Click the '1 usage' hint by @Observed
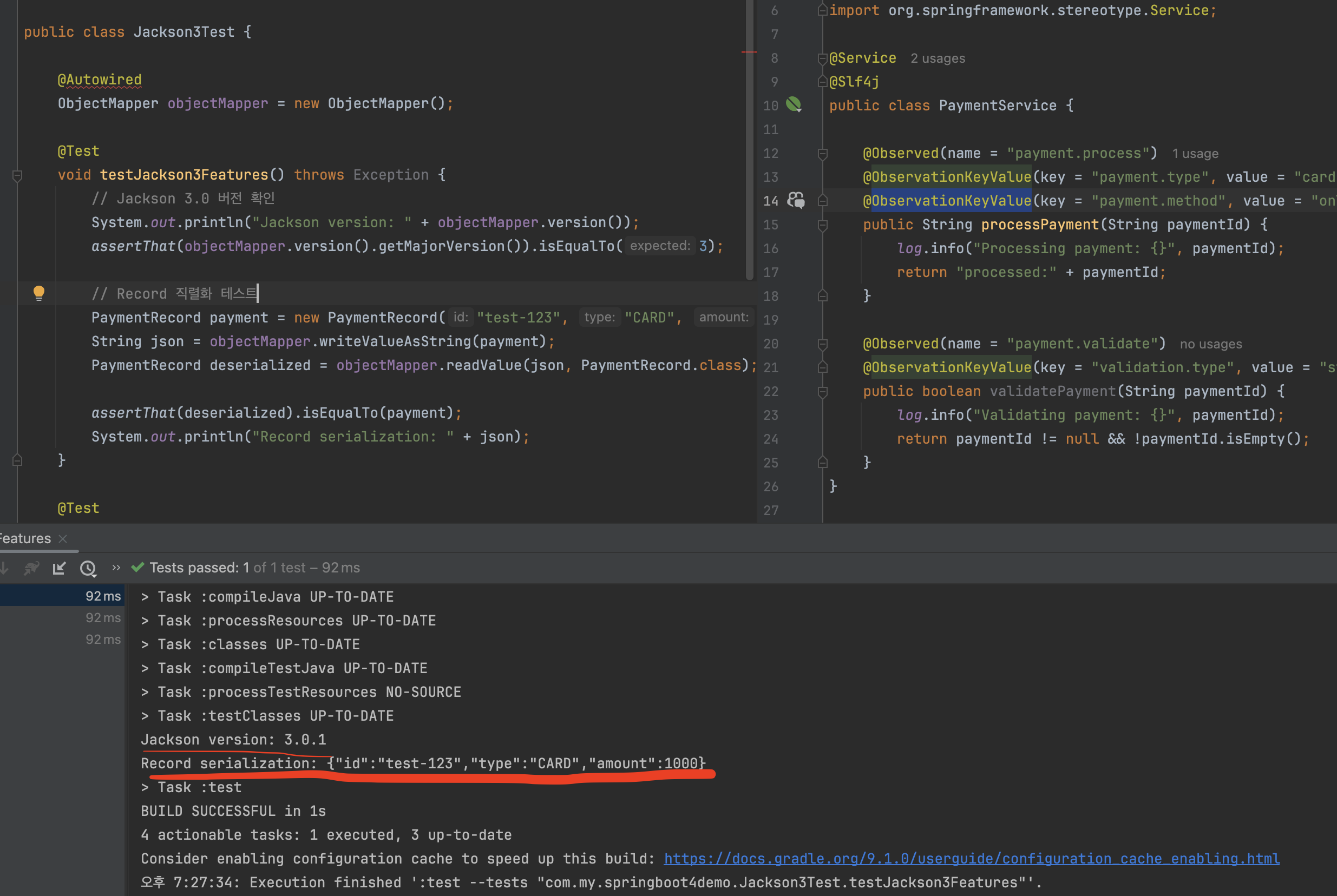 tap(1195, 154)
